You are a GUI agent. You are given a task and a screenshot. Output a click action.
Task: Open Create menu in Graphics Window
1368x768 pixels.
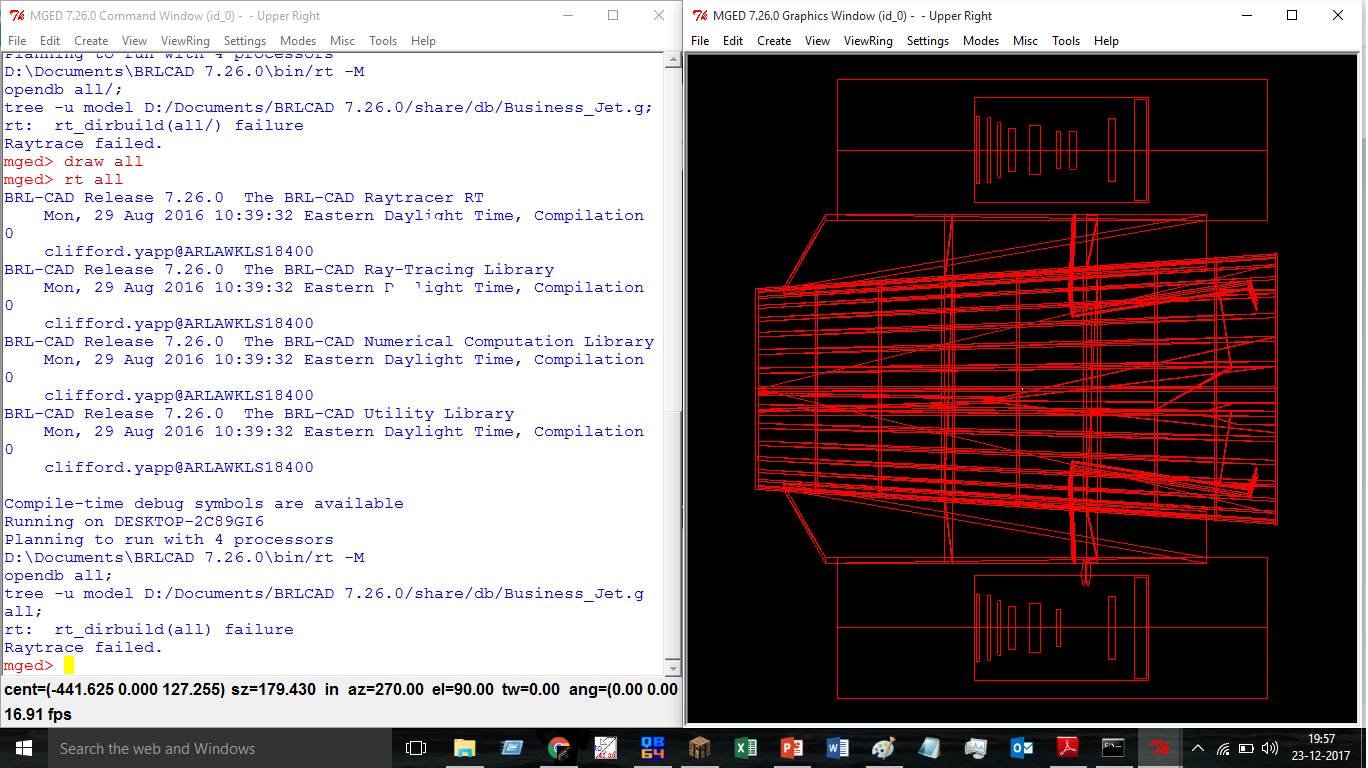point(774,41)
